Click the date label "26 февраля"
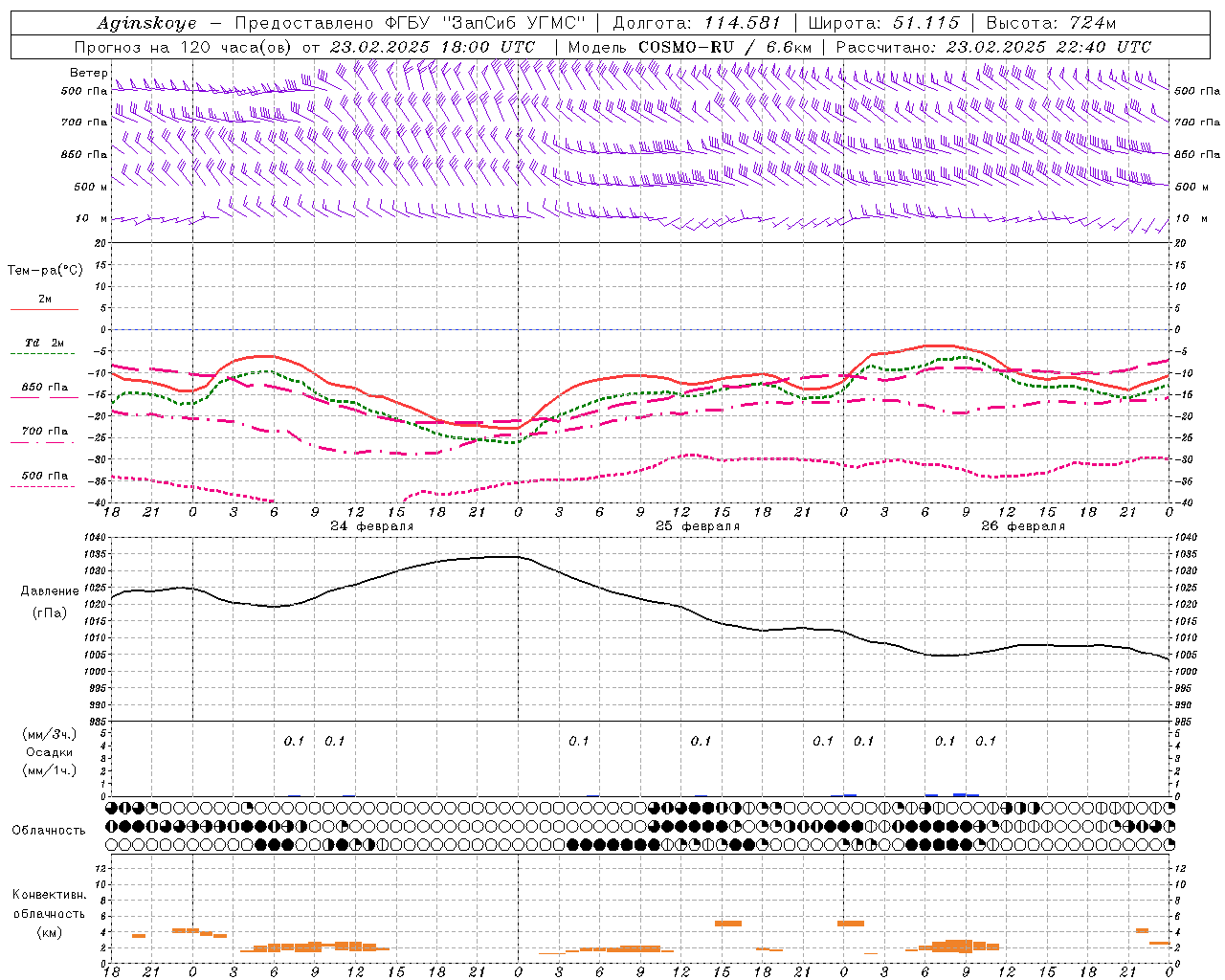Screen dimensions: 1225x980 (x=1023, y=526)
